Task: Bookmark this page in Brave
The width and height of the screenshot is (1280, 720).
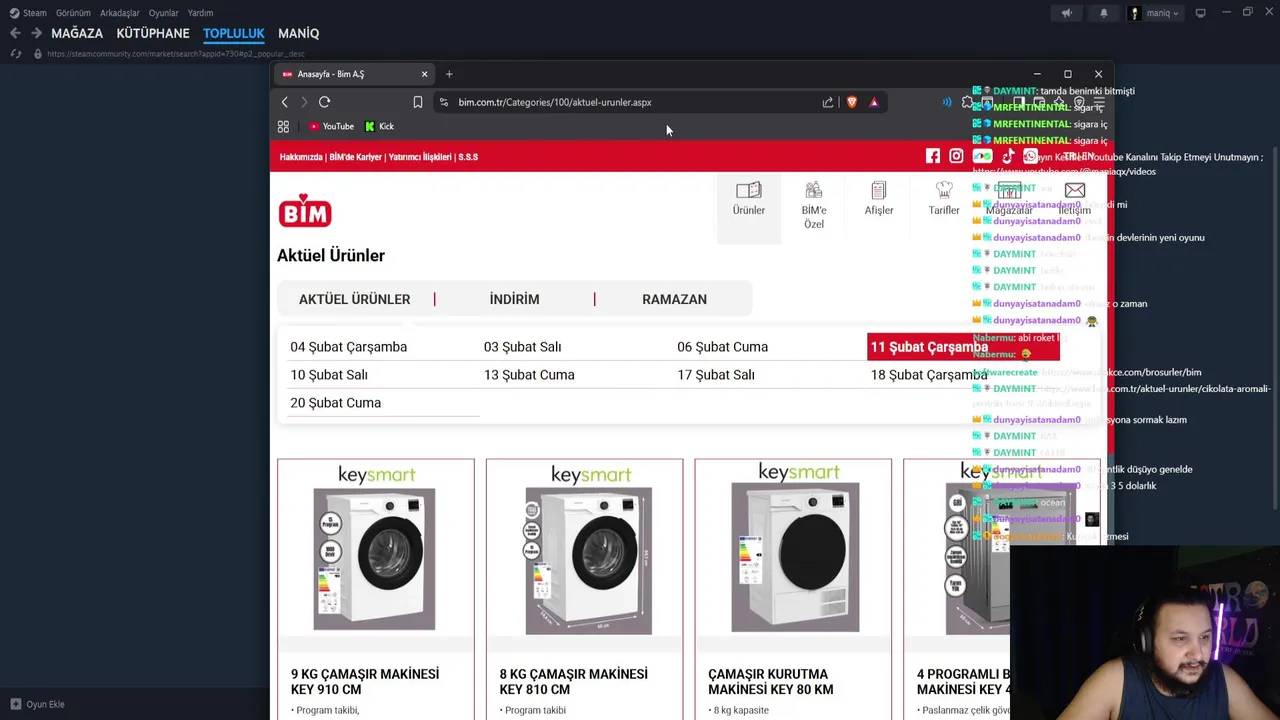Action: 418,102
